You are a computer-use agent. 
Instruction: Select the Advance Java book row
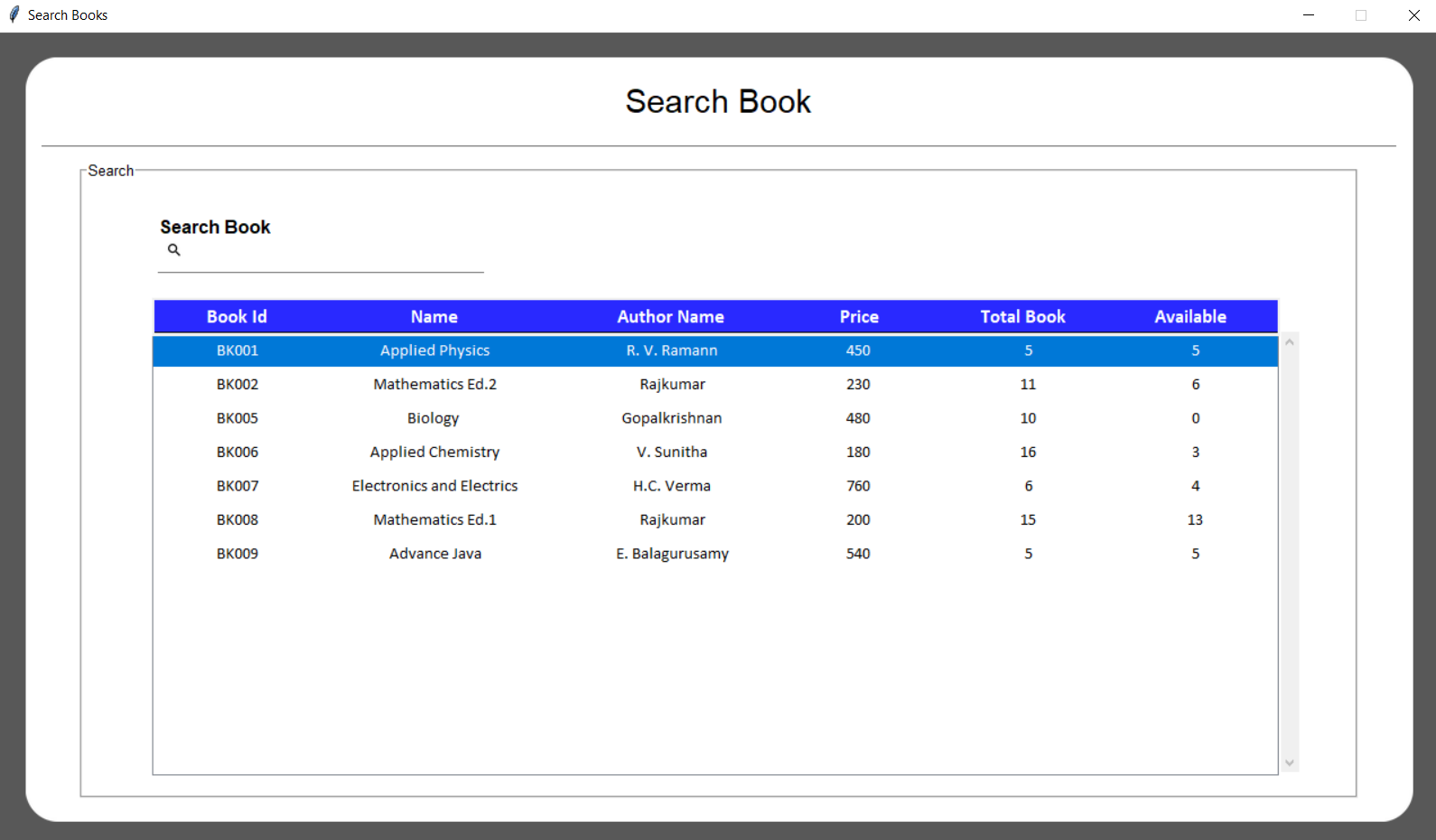434,554
